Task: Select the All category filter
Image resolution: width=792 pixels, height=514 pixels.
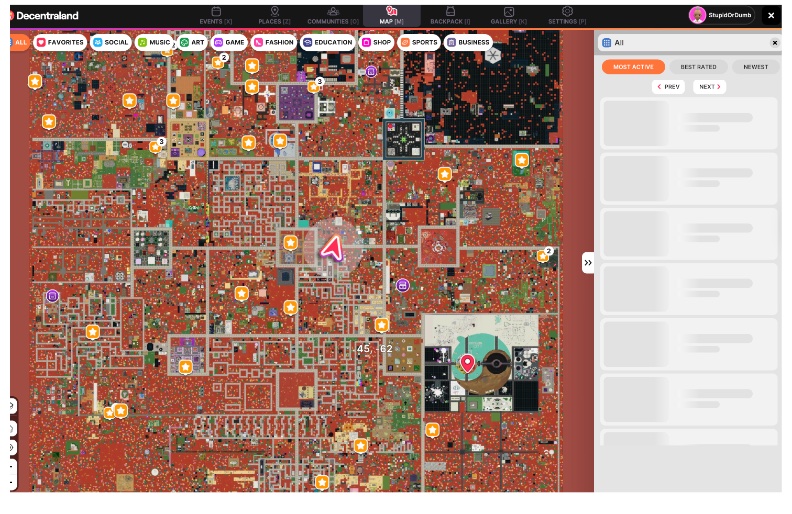Action: coord(19,42)
